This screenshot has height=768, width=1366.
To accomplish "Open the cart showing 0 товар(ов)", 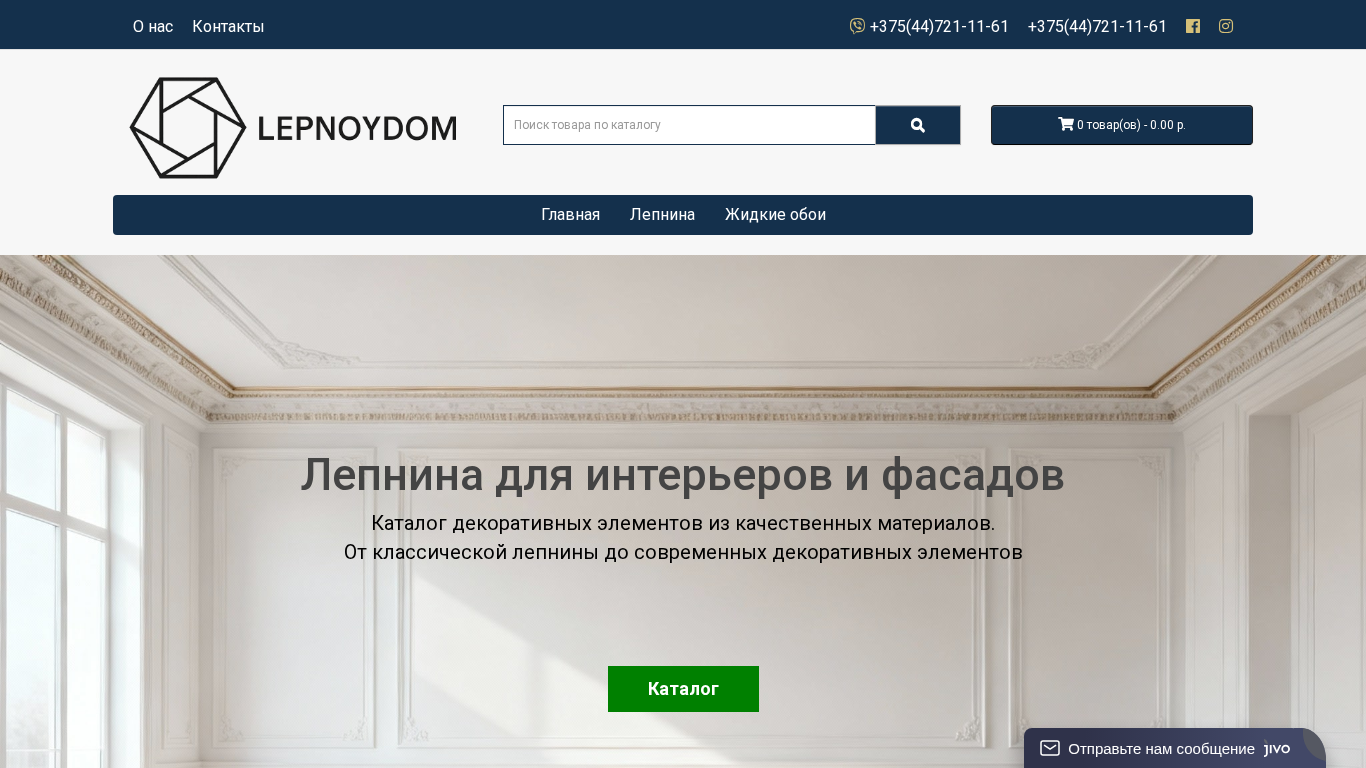I will [1122, 125].
